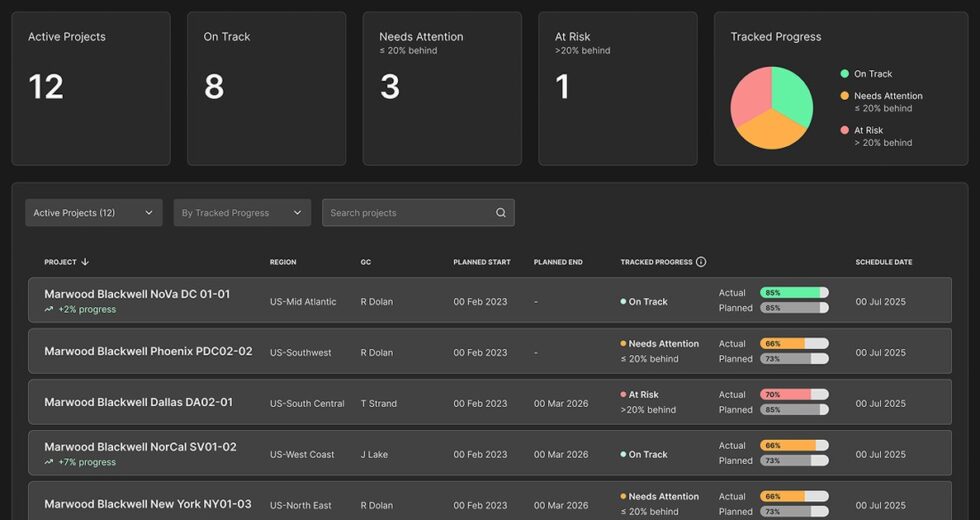The image size is (980, 520).
Task: Click the search magnifier icon
Action: [x=501, y=212]
